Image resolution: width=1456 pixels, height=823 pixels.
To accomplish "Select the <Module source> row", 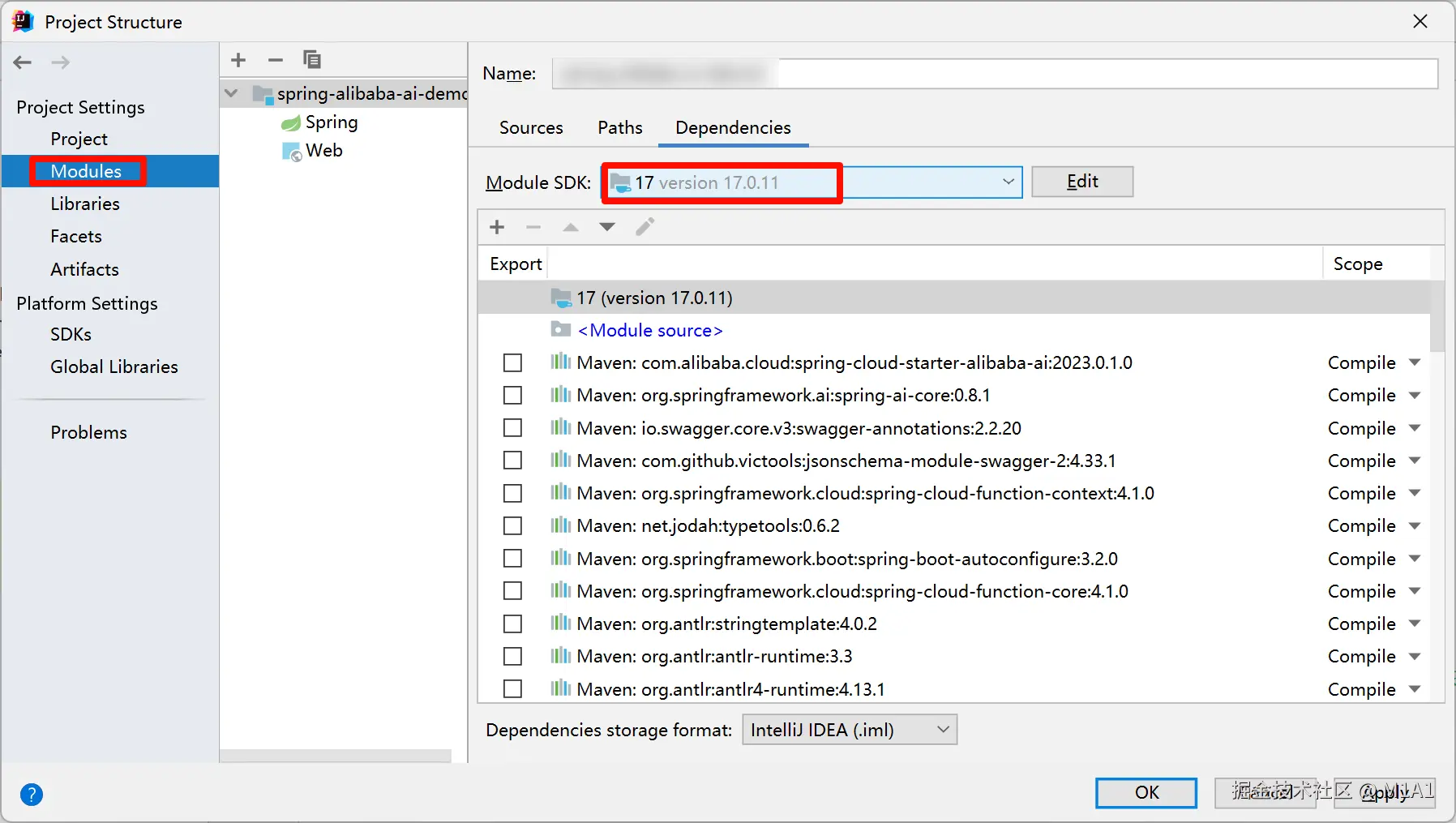I will 954,330.
